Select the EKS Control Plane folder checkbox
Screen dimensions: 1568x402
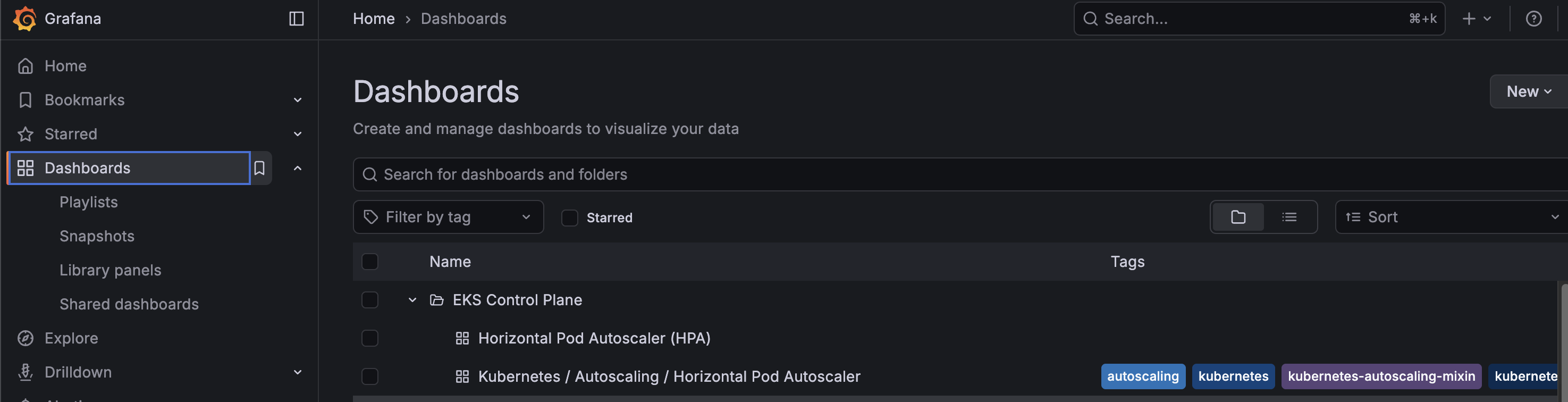[x=369, y=300]
